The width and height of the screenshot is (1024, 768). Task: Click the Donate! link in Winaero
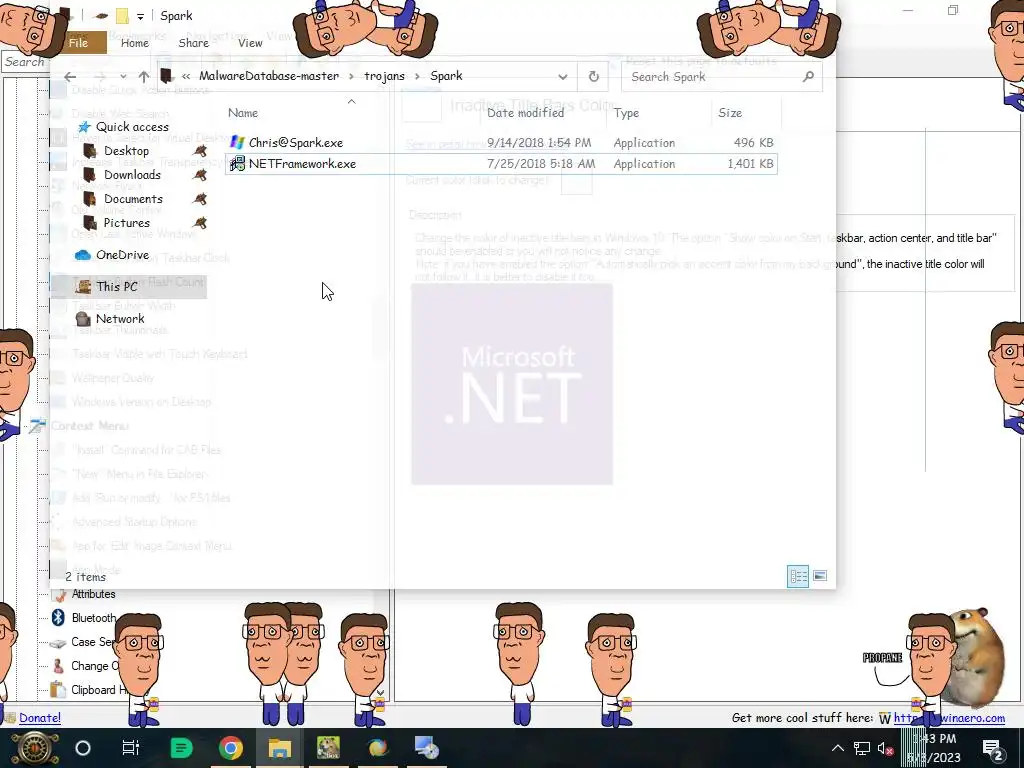tap(40, 718)
